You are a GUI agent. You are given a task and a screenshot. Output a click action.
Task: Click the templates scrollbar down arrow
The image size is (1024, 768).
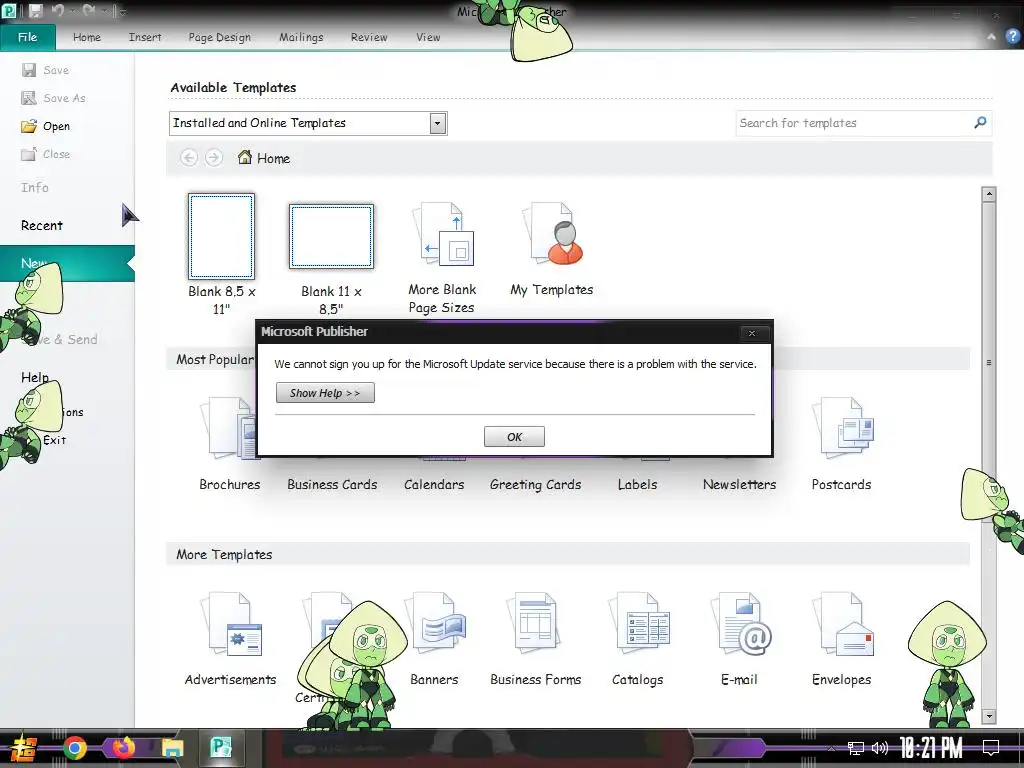[989, 716]
